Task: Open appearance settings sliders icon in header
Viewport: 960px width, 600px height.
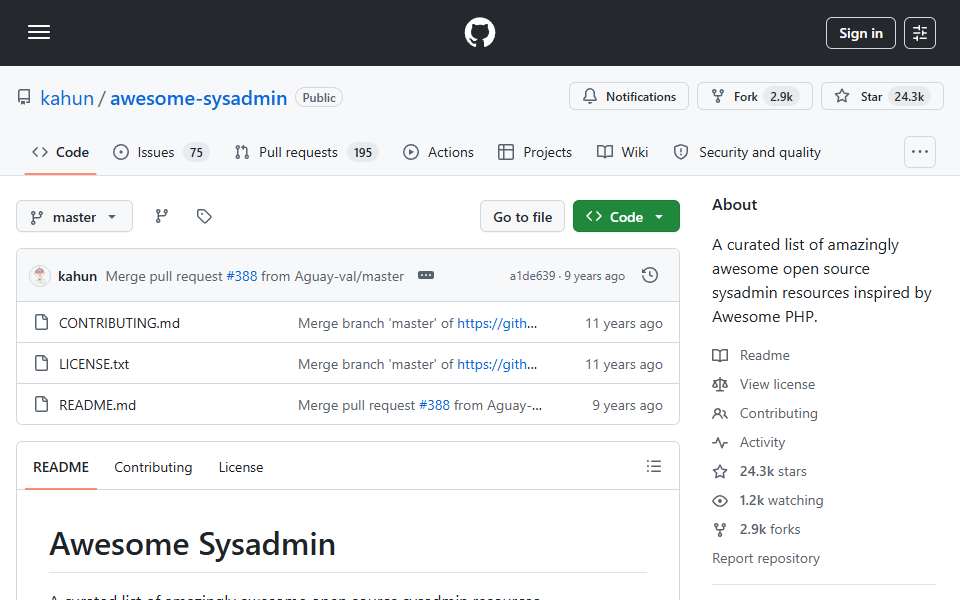Action: point(920,33)
